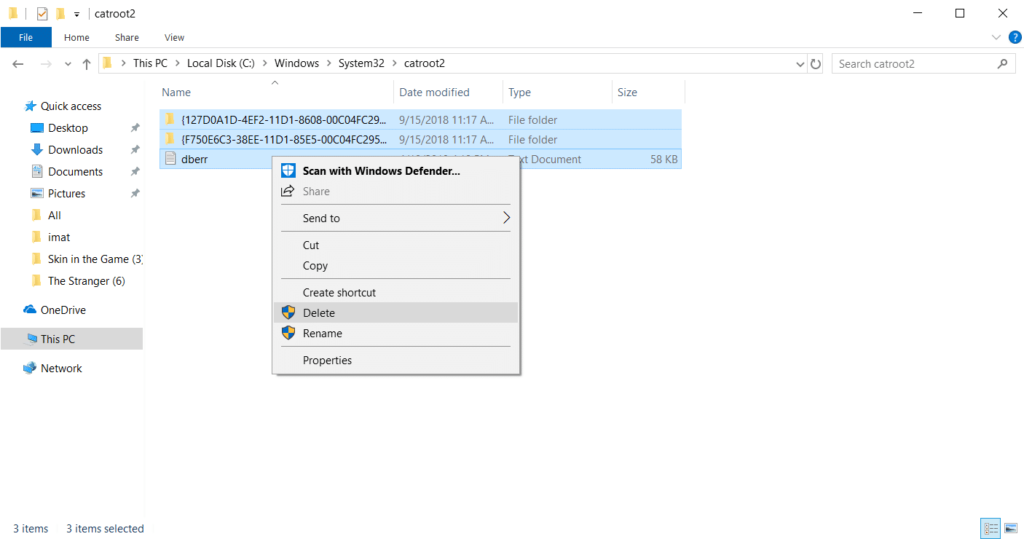
Task: Open Documents in navigation pane
Action: point(75,172)
